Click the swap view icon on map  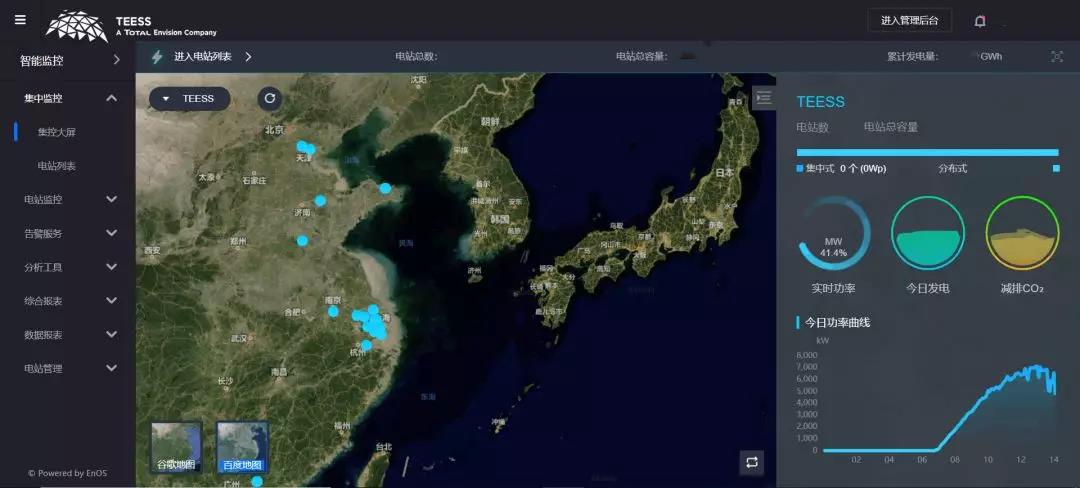[752, 461]
